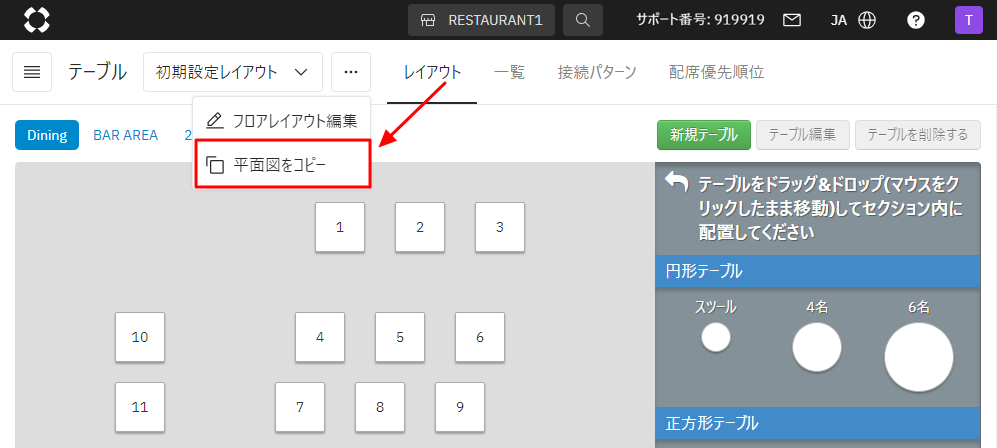Click the green 新規テーブル button
This screenshot has width=997, height=448.
[703, 135]
